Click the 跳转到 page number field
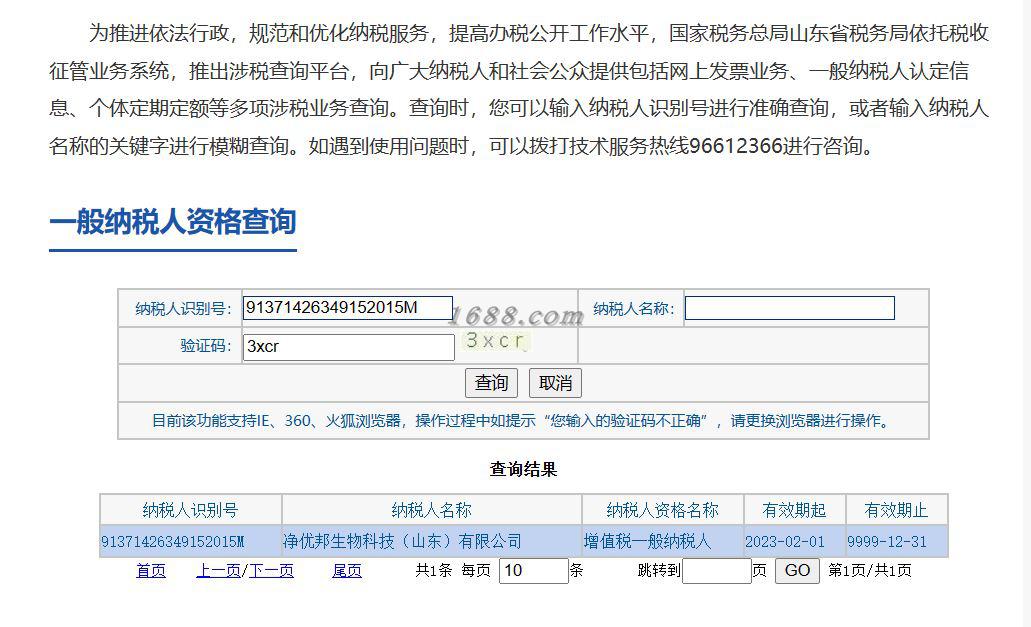Screen dimensions: 1031x627 717,570
